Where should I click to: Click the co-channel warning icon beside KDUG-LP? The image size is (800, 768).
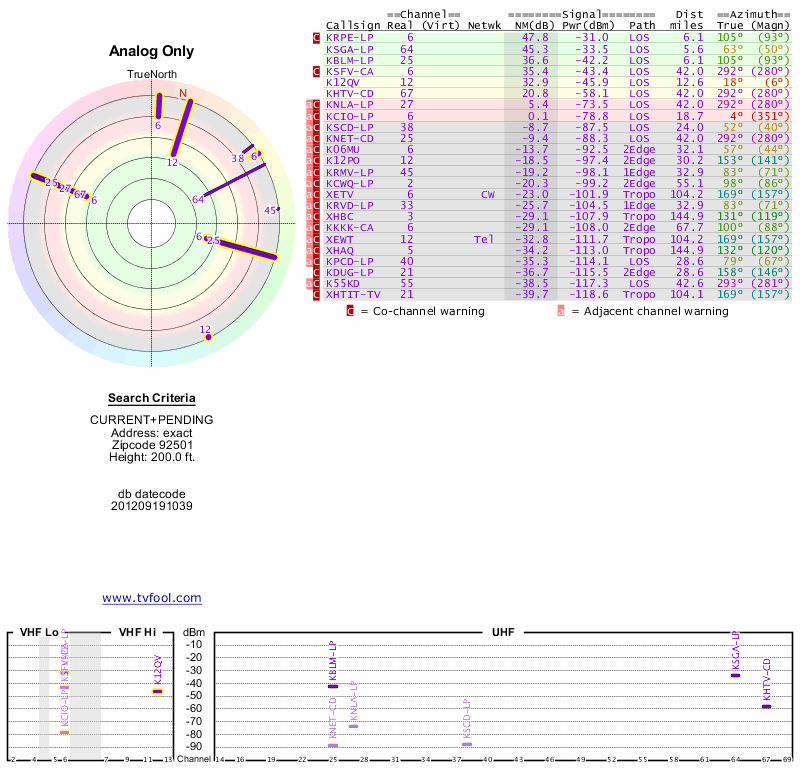pyautogui.click(x=316, y=272)
